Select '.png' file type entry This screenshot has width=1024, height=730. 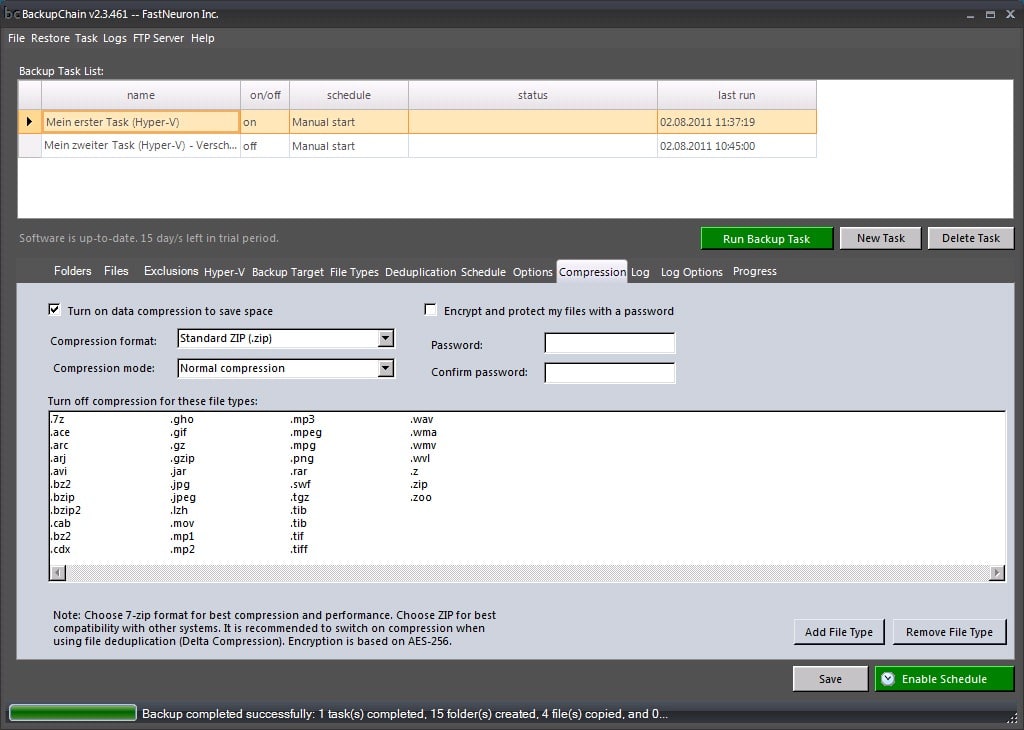(302, 458)
